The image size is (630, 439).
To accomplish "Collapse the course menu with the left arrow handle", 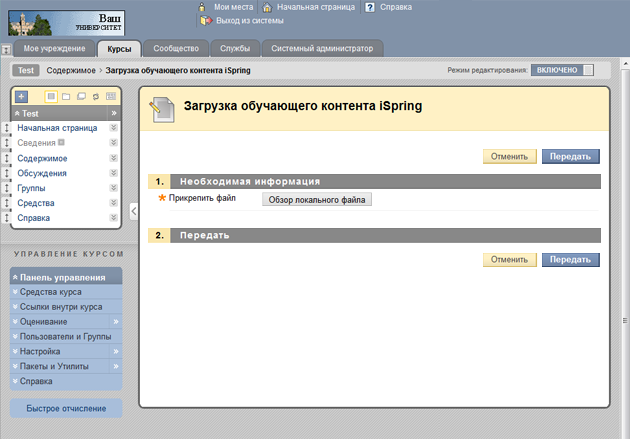I will coord(134,211).
